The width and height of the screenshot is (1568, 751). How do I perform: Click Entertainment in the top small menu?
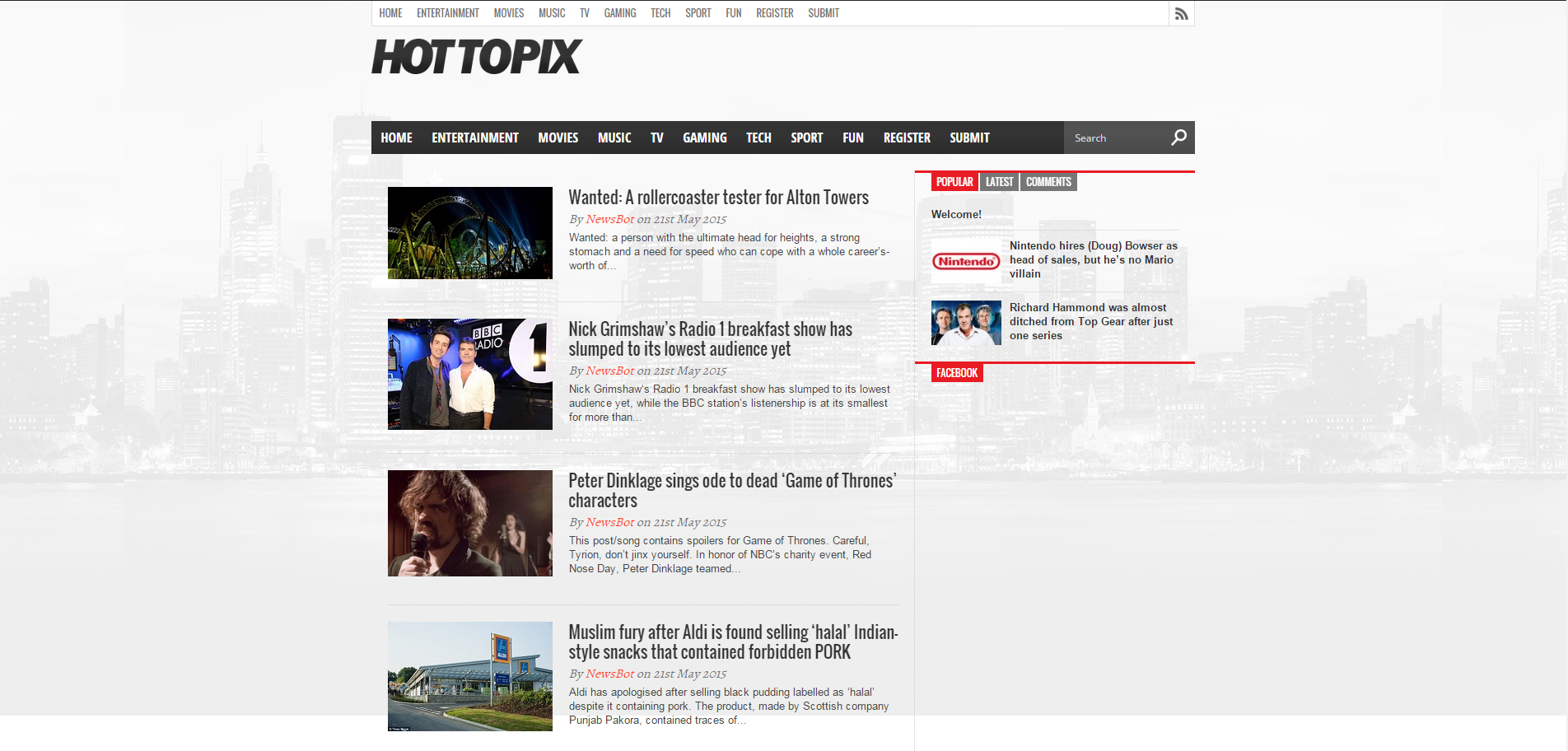click(x=448, y=13)
